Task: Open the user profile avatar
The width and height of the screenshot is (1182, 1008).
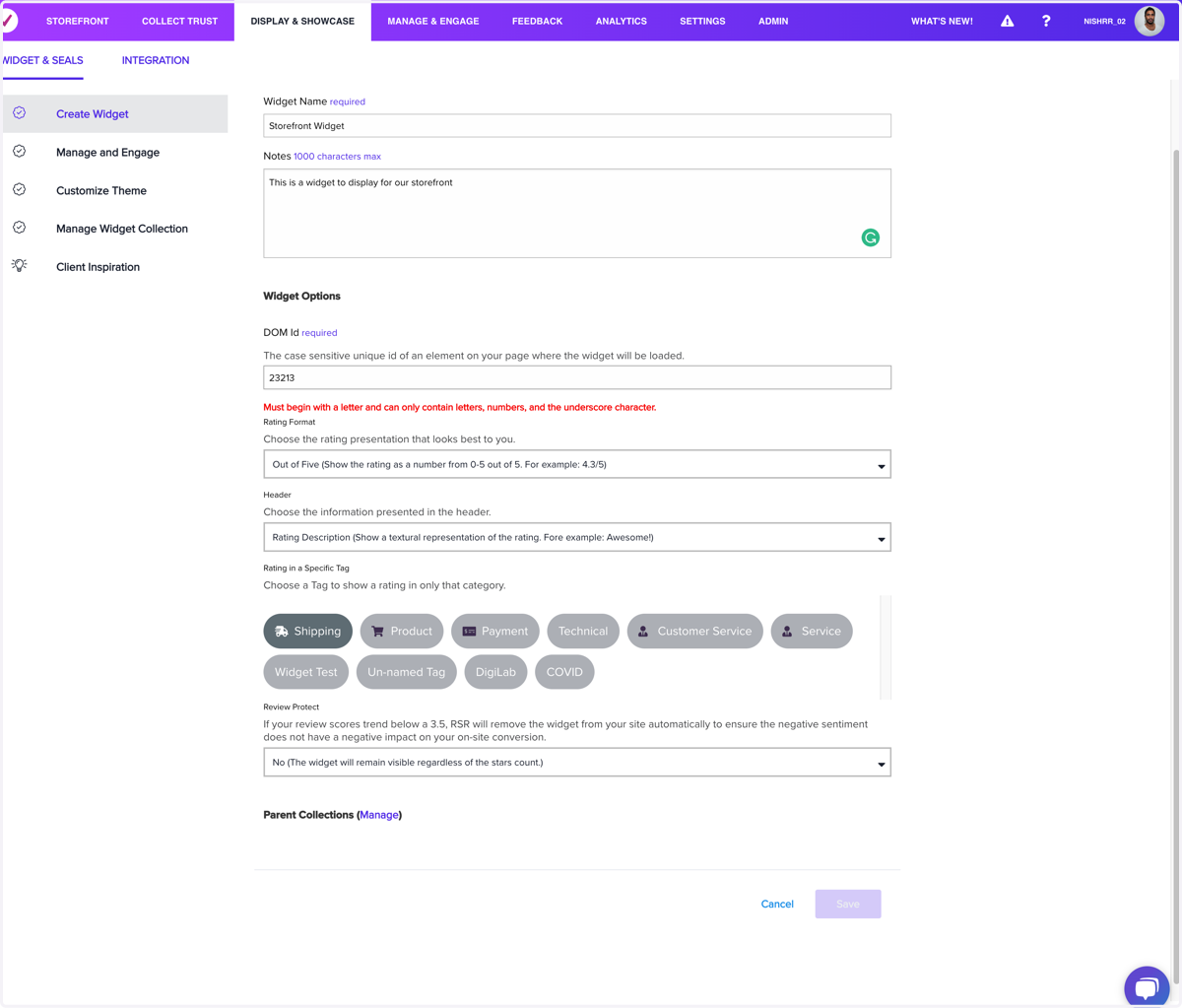Action: point(1149,21)
